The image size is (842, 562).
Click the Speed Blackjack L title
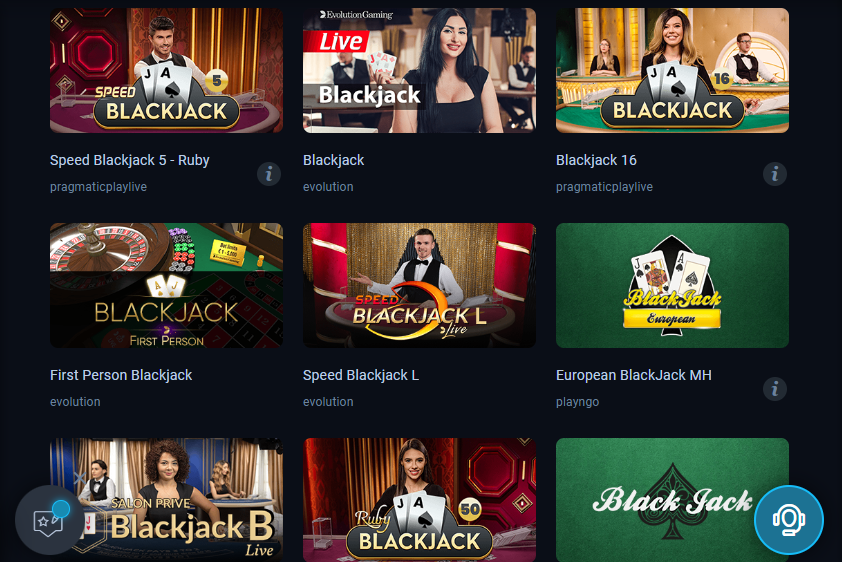click(x=361, y=375)
